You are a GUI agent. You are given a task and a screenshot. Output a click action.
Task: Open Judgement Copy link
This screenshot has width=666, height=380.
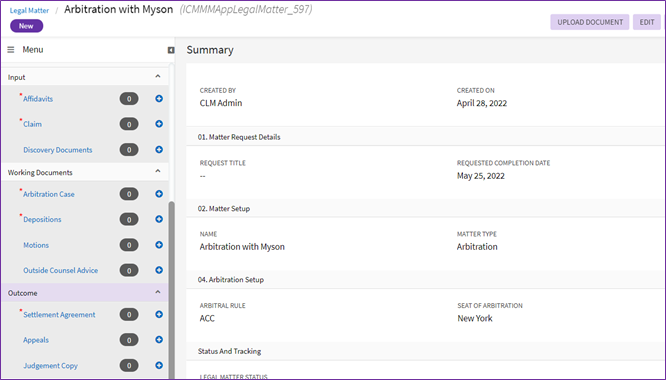tap(51, 366)
